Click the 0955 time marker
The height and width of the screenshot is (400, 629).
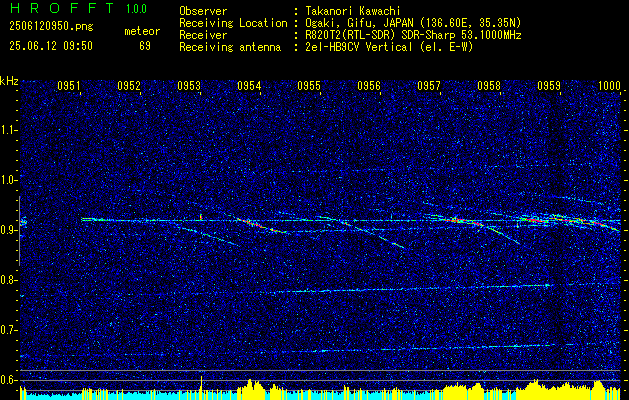click(309, 86)
